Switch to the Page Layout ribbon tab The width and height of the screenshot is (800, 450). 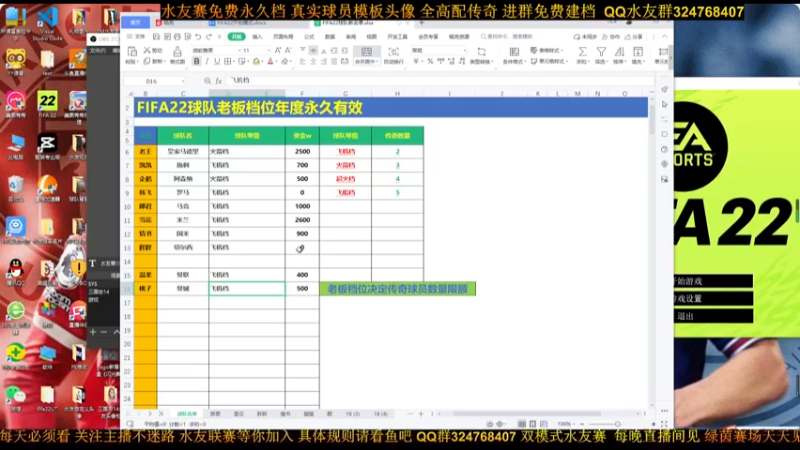point(283,37)
